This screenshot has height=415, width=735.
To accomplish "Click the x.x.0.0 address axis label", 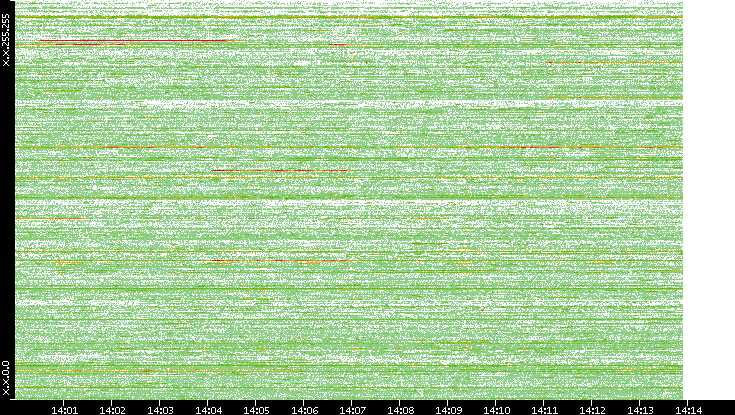I will pyautogui.click(x=6, y=378).
